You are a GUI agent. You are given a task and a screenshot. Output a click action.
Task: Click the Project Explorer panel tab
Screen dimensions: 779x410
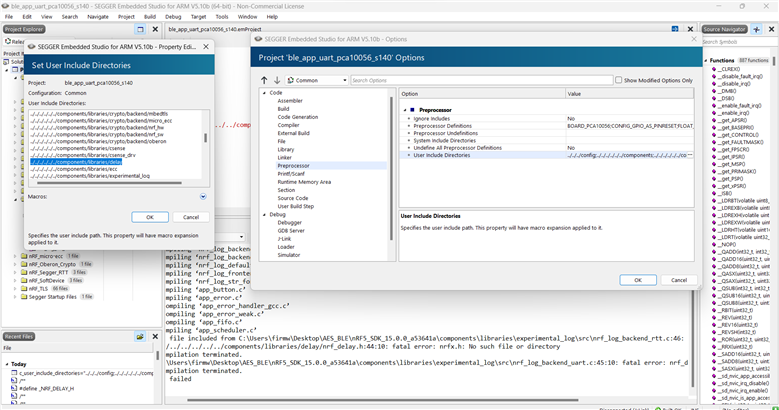coord(24,29)
